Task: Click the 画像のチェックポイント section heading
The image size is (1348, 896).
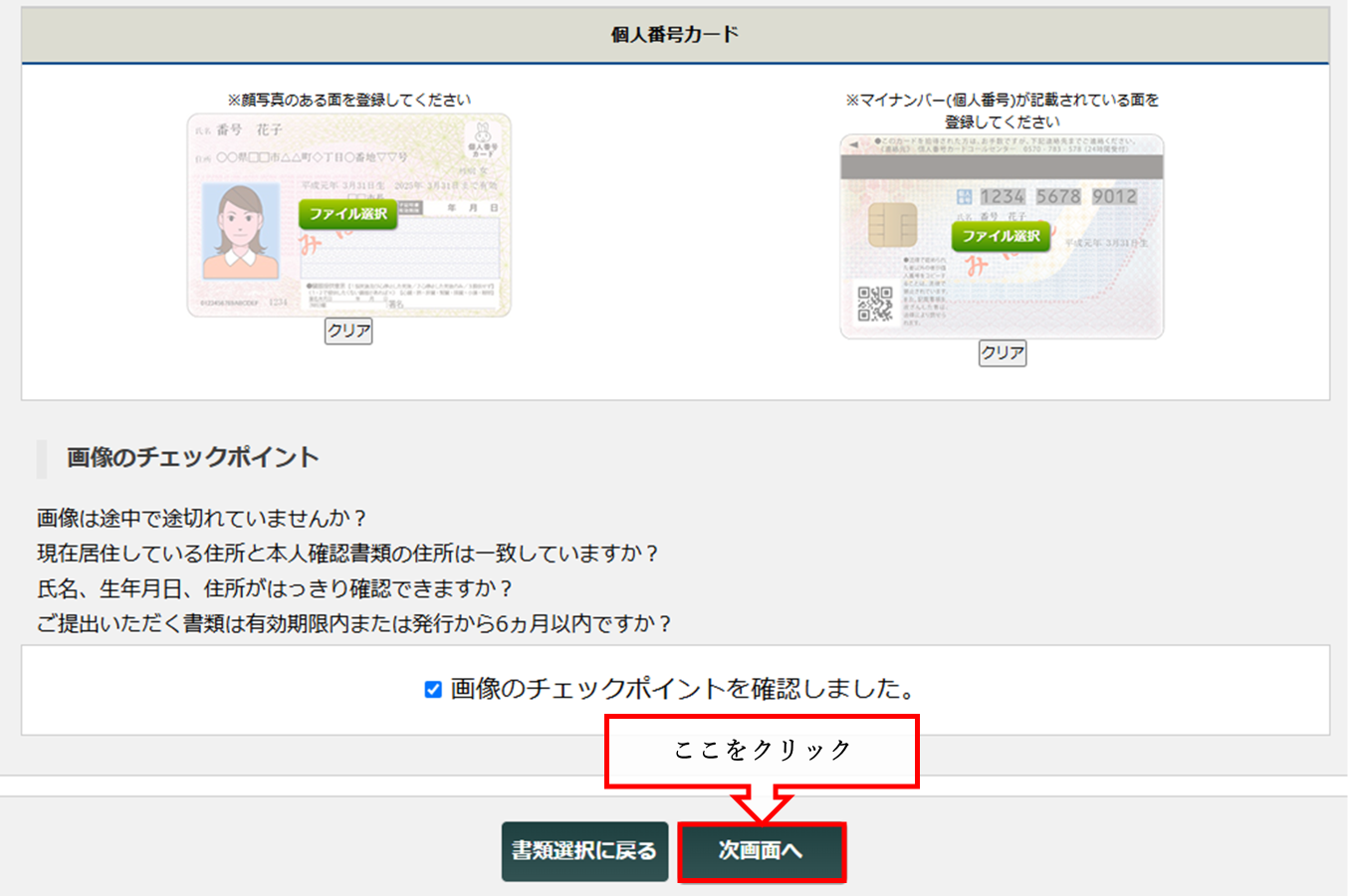Action: tap(192, 457)
